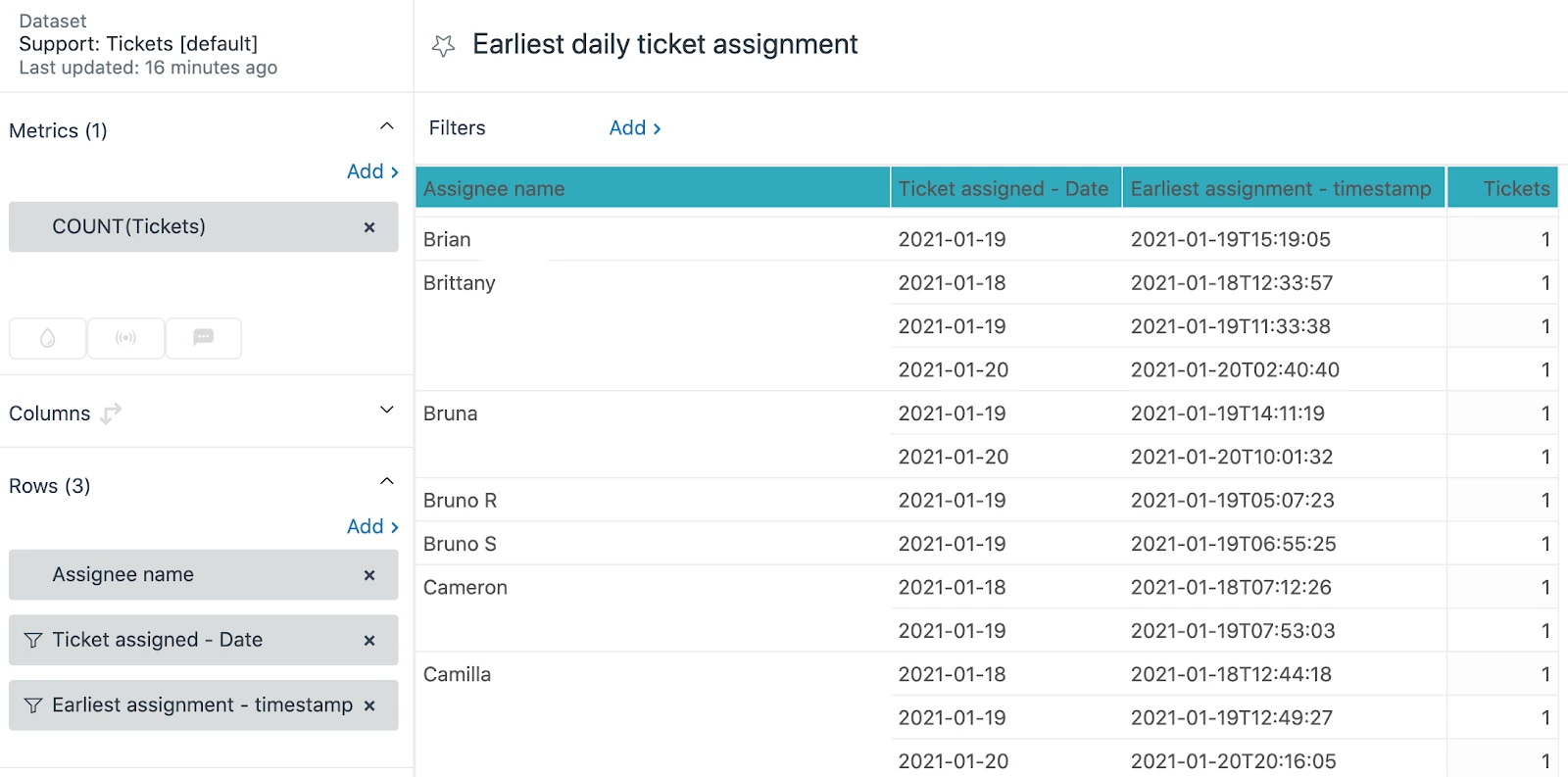Add a new row attribute

(372, 527)
